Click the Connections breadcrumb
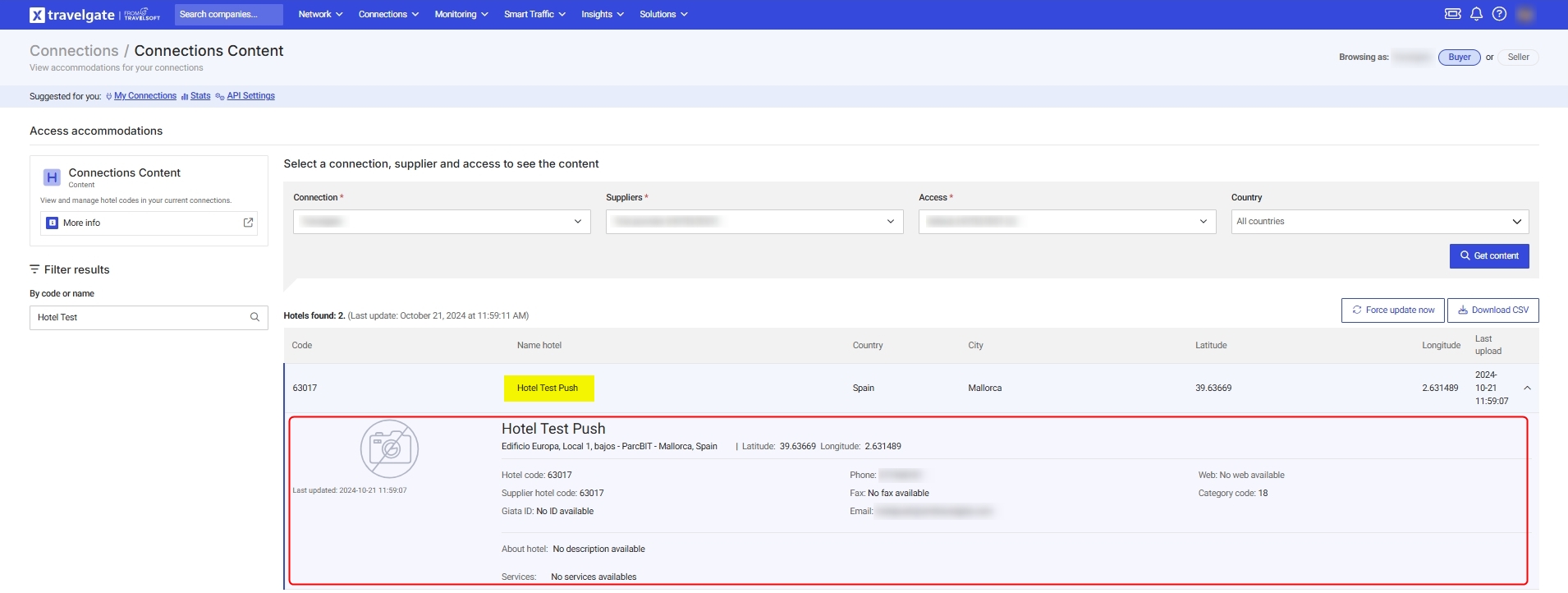 pyautogui.click(x=74, y=51)
